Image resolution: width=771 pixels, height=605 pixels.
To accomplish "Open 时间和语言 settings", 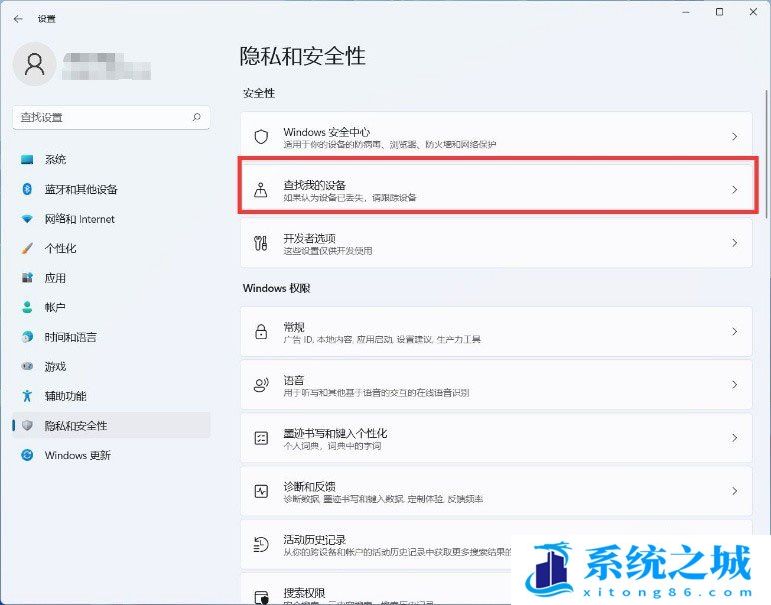I will (x=112, y=337).
